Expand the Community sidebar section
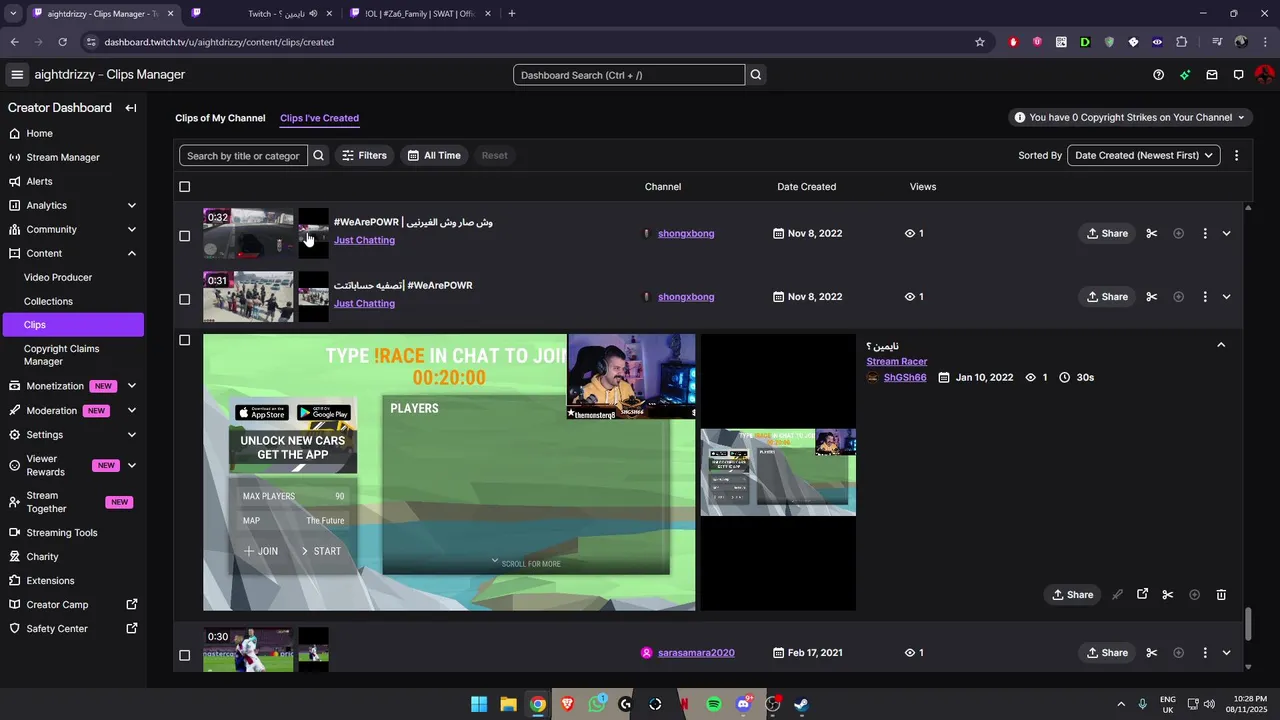The image size is (1280, 720). pos(132,229)
